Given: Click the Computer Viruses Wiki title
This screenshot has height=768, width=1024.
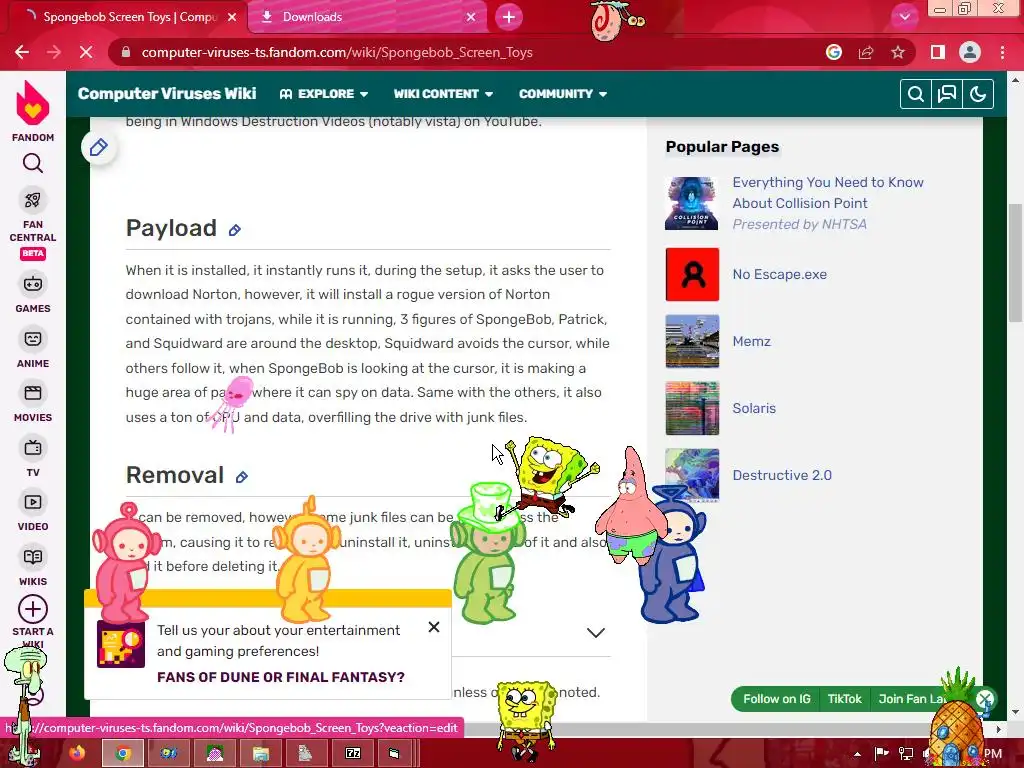Looking at the screenshot, I should 167,93.
